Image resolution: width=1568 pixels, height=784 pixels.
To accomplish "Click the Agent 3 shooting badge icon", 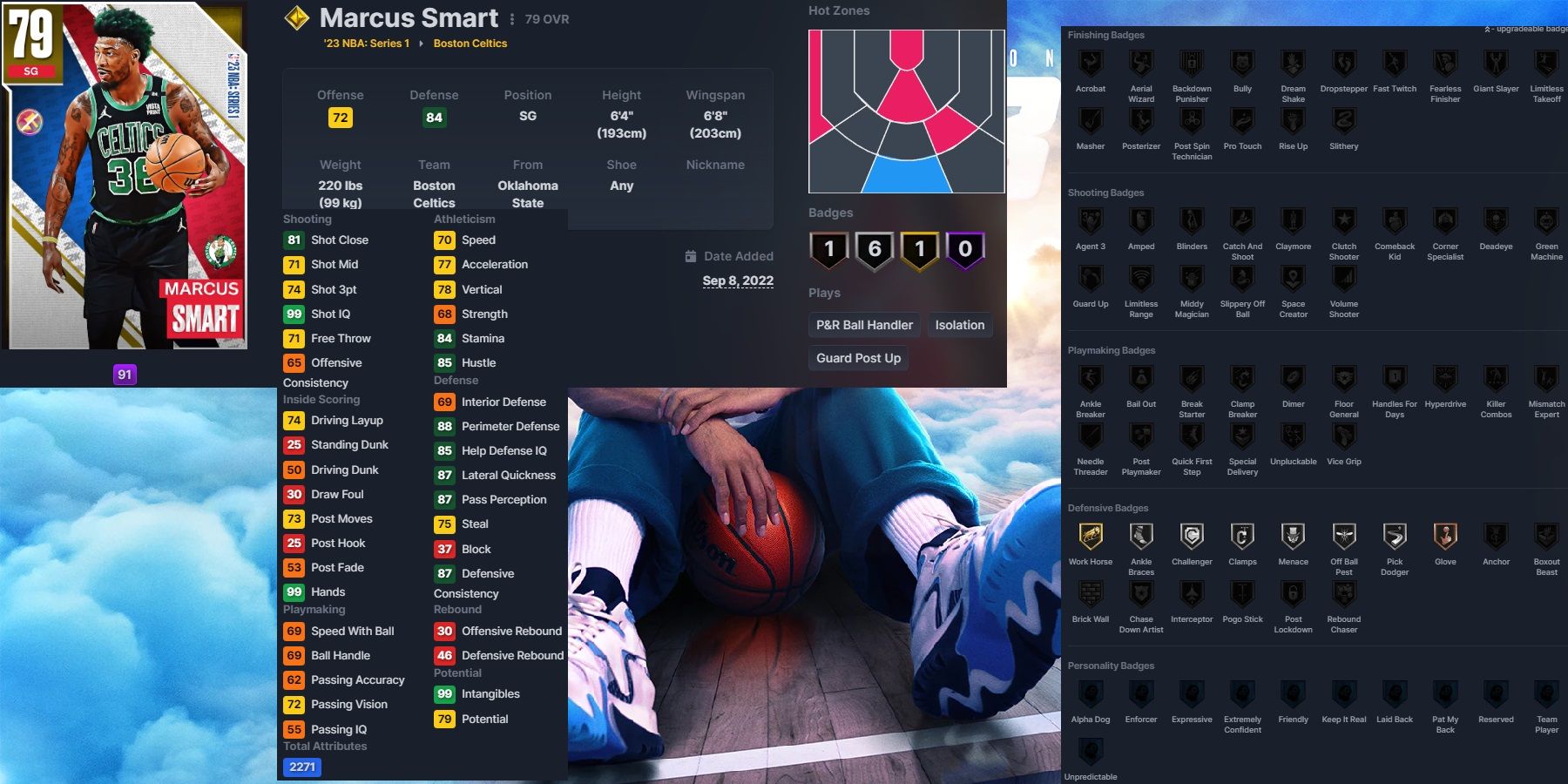I will [1091, 220].
